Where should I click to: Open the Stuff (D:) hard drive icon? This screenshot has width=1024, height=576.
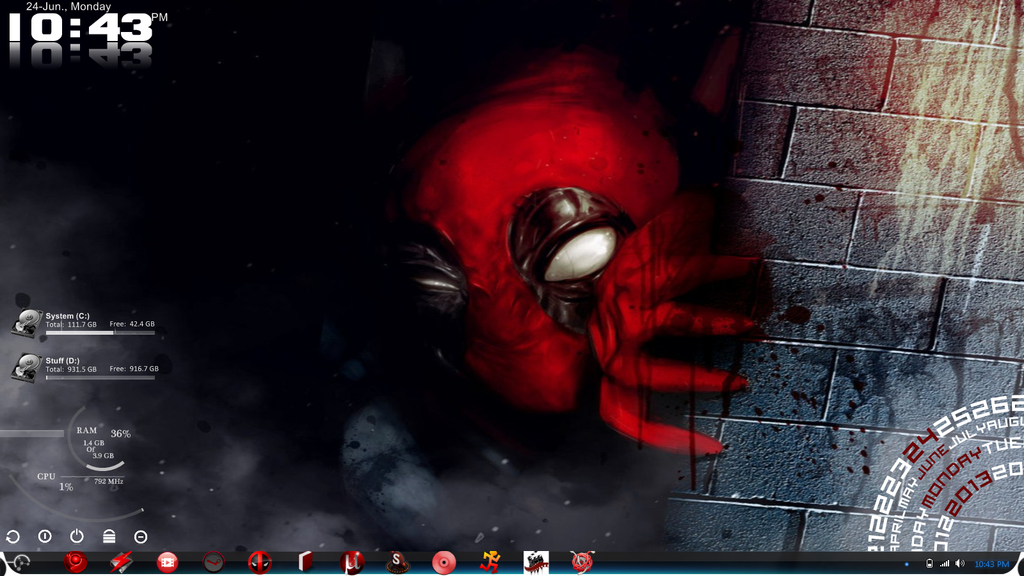pos(26,368)
